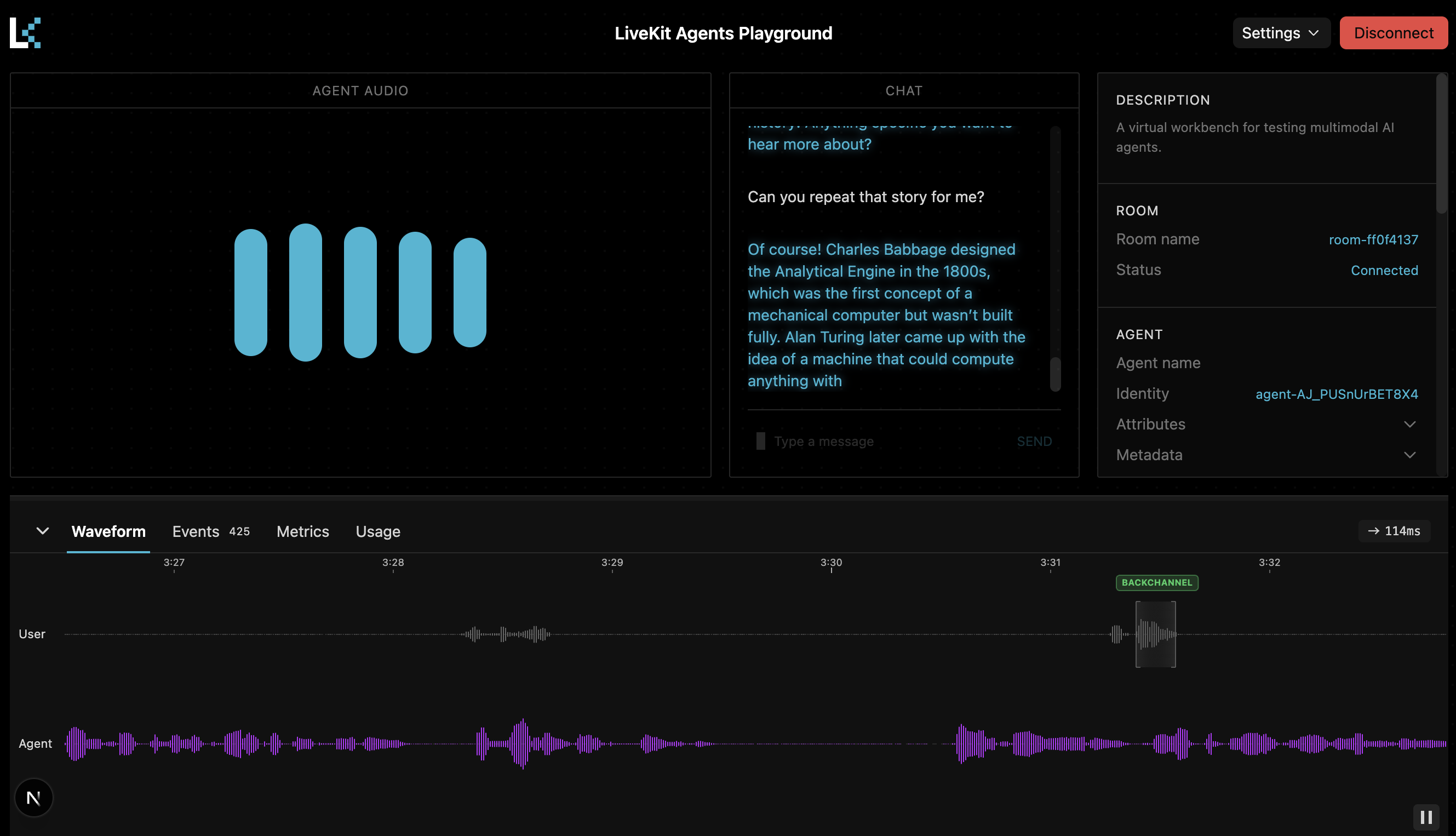Click the BACKCHANNEL marker on timeline

tap(1156, 582)
